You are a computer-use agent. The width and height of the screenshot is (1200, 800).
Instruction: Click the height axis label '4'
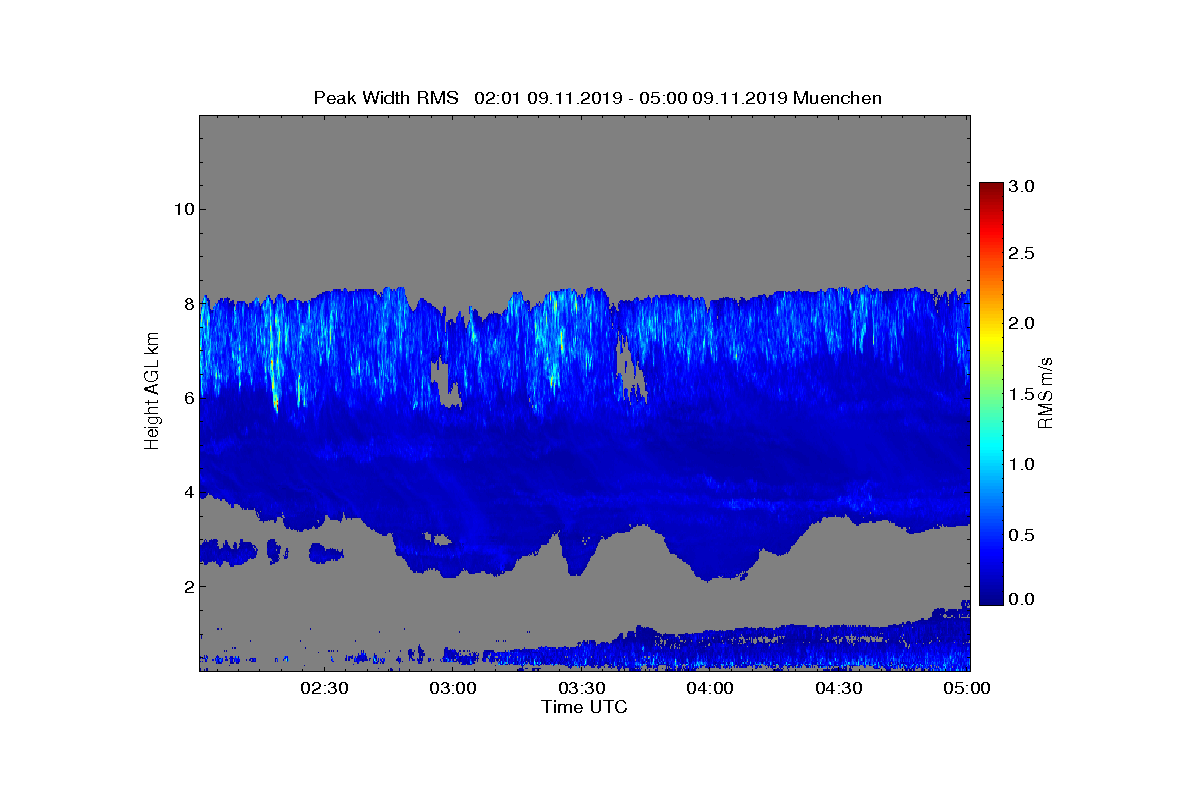(187, 492)
